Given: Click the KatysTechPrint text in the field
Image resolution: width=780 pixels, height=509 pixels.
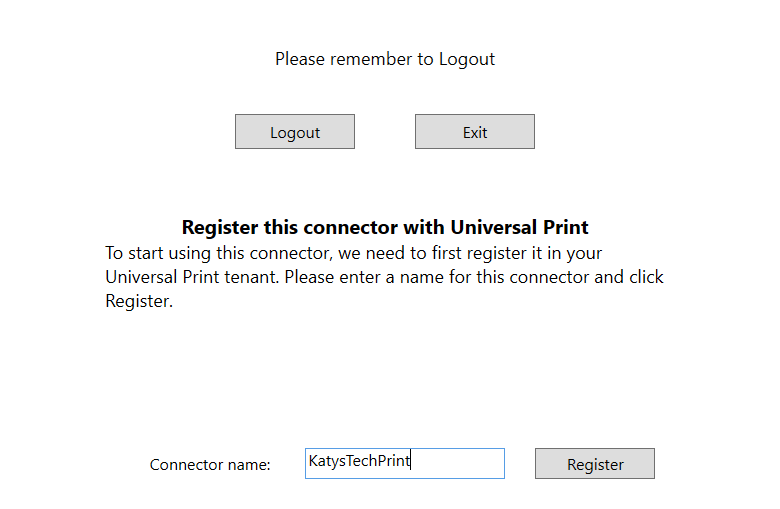Looking at the screenshot, I should click(x=359, y=461).
